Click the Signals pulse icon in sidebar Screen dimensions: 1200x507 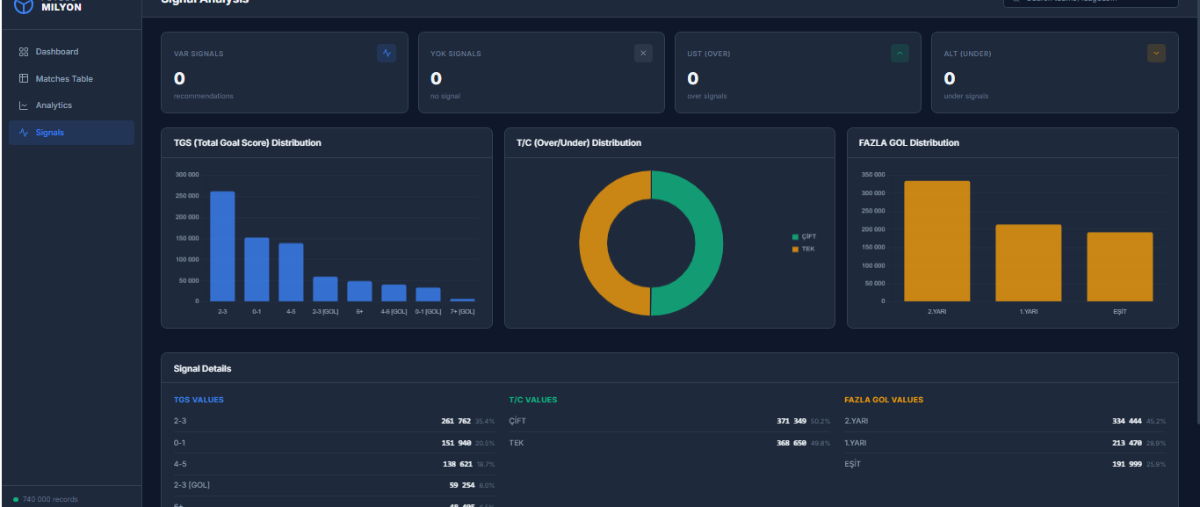tap(24, 132)
